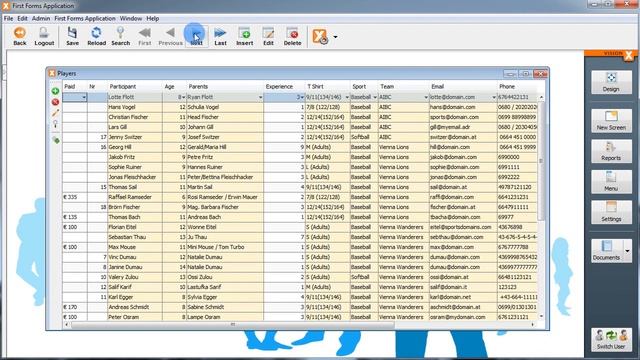Click the Max Mouse participant cell
Image resolution: width=640 pixels, height=360 pixels.
135,247
